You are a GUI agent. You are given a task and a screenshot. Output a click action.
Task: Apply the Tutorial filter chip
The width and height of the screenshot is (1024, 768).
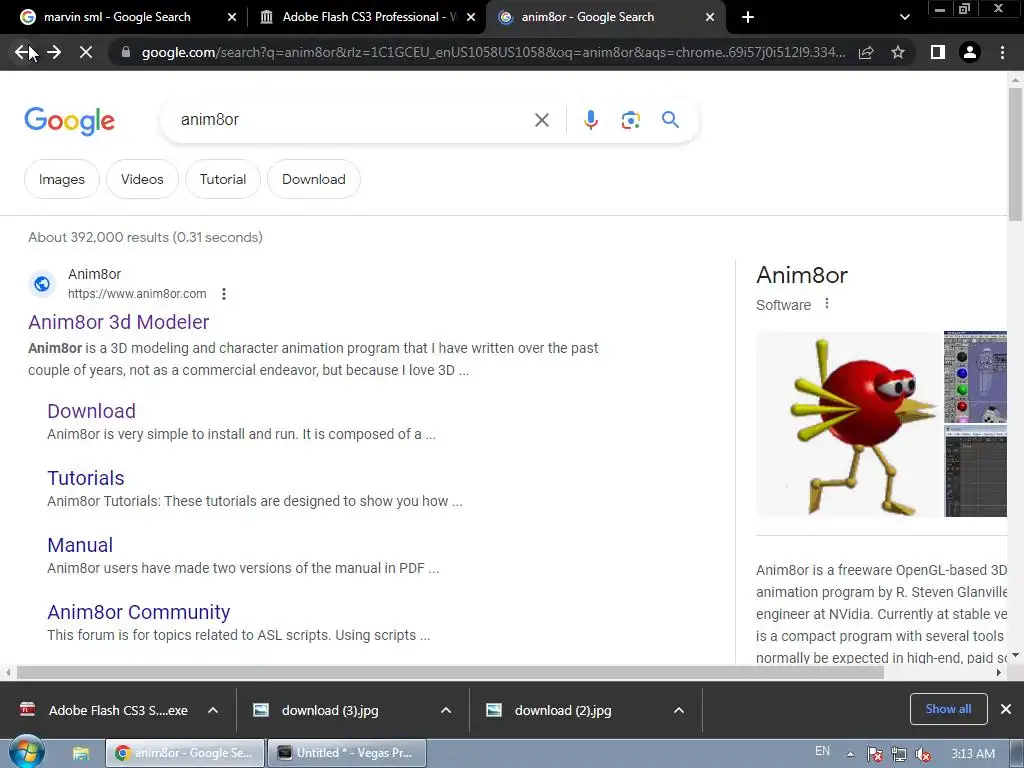(x=223, y=179)
